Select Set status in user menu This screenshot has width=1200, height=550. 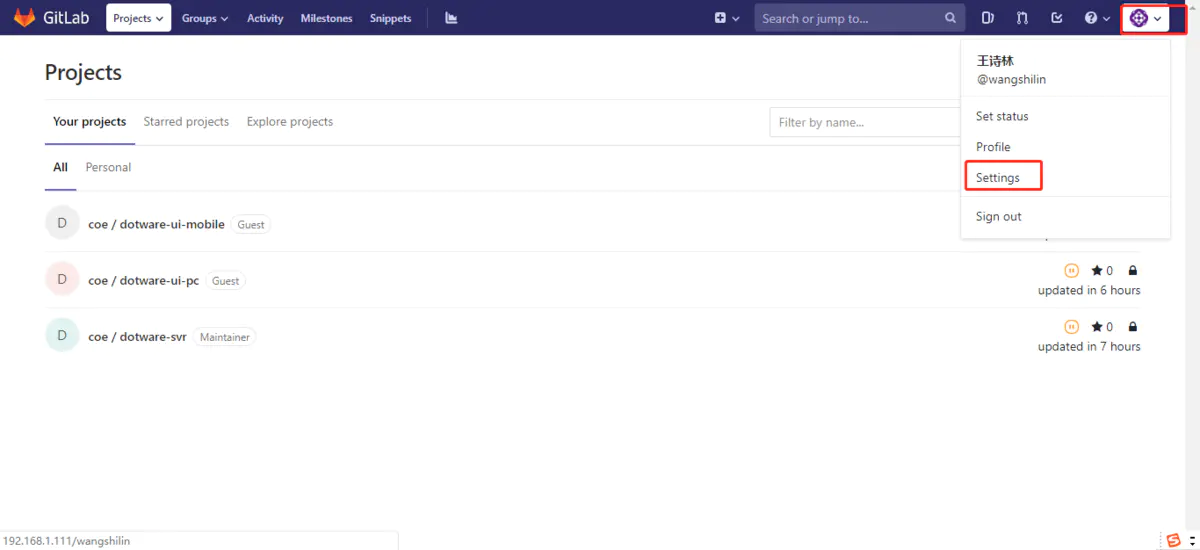pos(1002,116)
